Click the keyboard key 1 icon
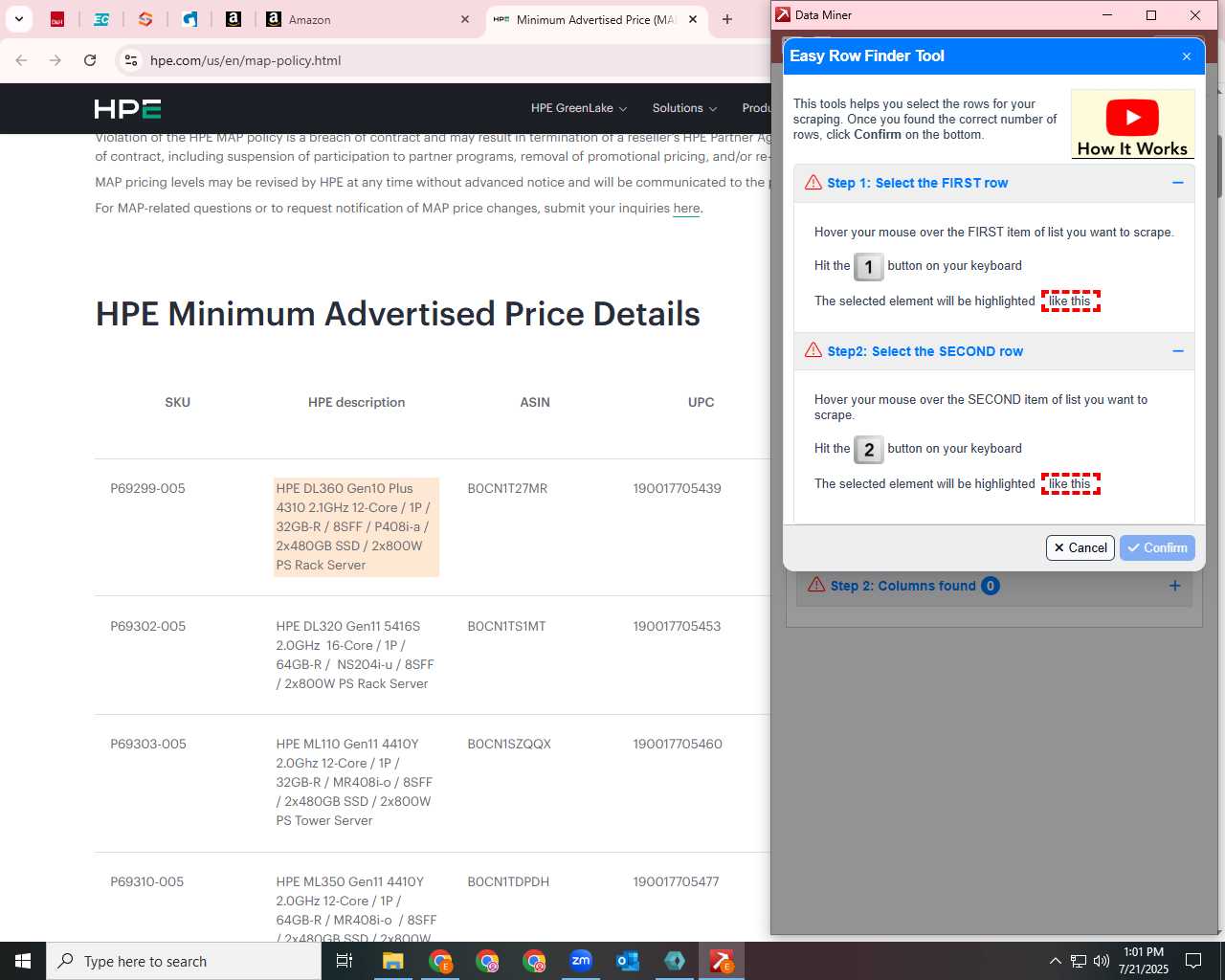1225x980 pixels. click(x=869, y=267)
